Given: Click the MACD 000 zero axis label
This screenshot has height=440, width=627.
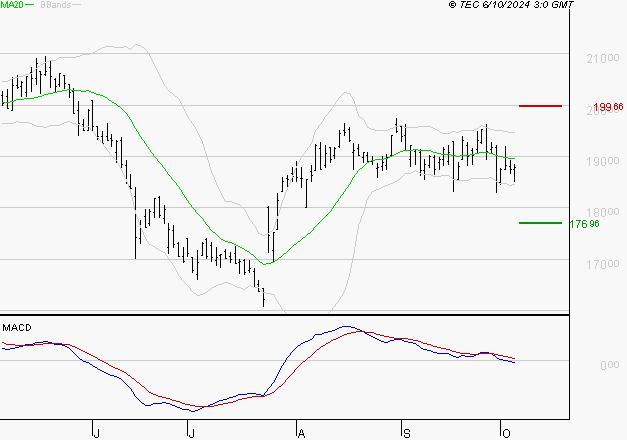Looking at the screenshot, I should (x=609, y=365).
